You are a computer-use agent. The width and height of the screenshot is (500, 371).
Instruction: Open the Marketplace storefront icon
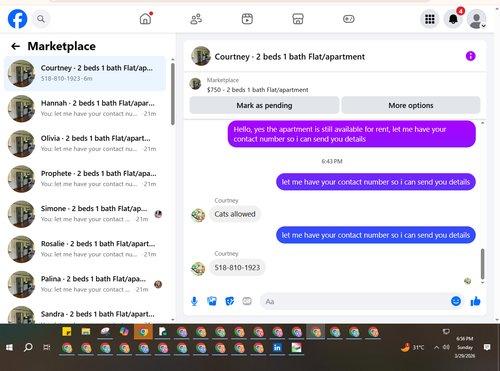298,19
